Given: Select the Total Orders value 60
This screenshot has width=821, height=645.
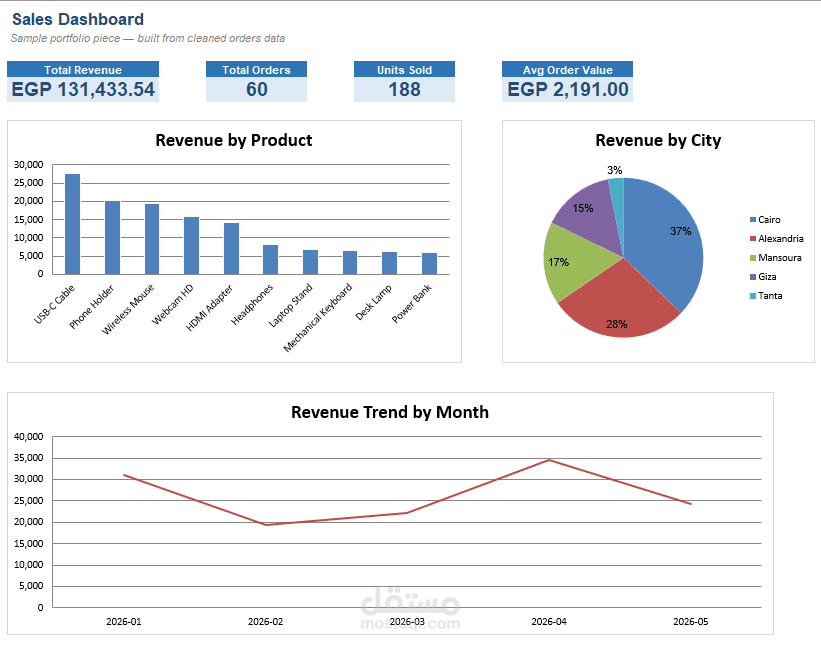Looking at the screenshot, I should pyautogui.click(x=256, y=90).
